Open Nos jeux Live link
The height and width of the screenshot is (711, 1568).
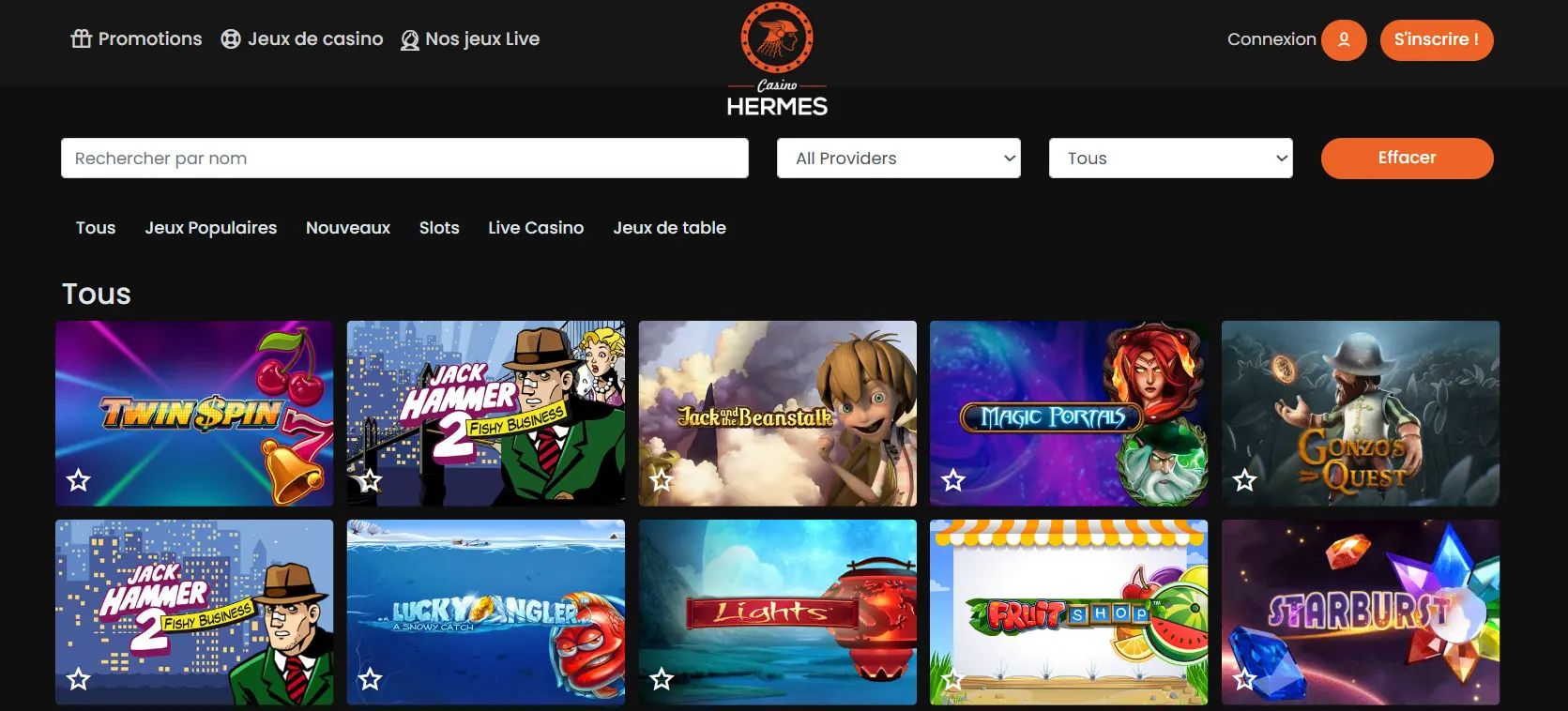point(482,38)
